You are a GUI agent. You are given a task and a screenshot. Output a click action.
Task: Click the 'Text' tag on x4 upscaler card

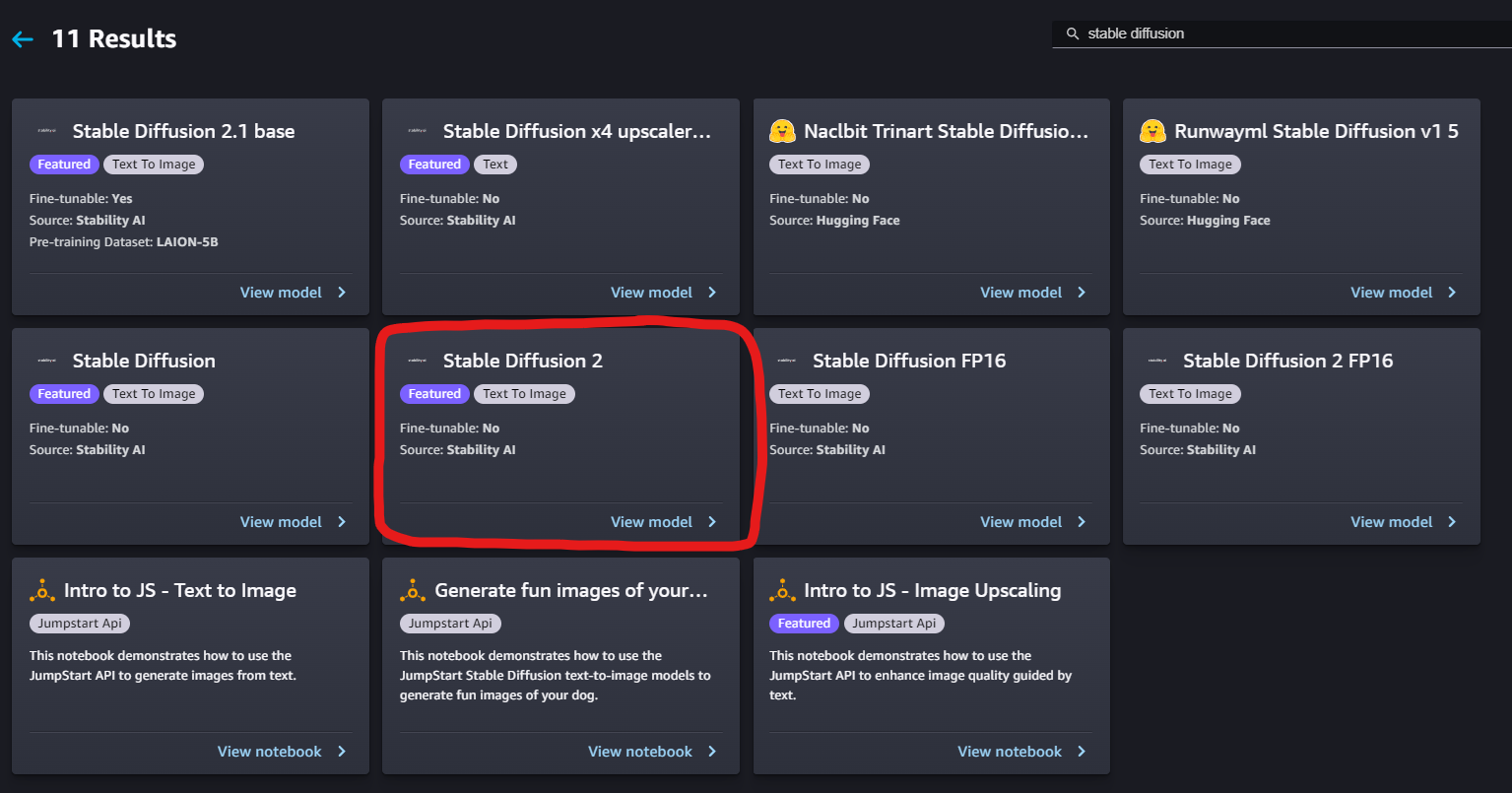click(x=495, y=165)
